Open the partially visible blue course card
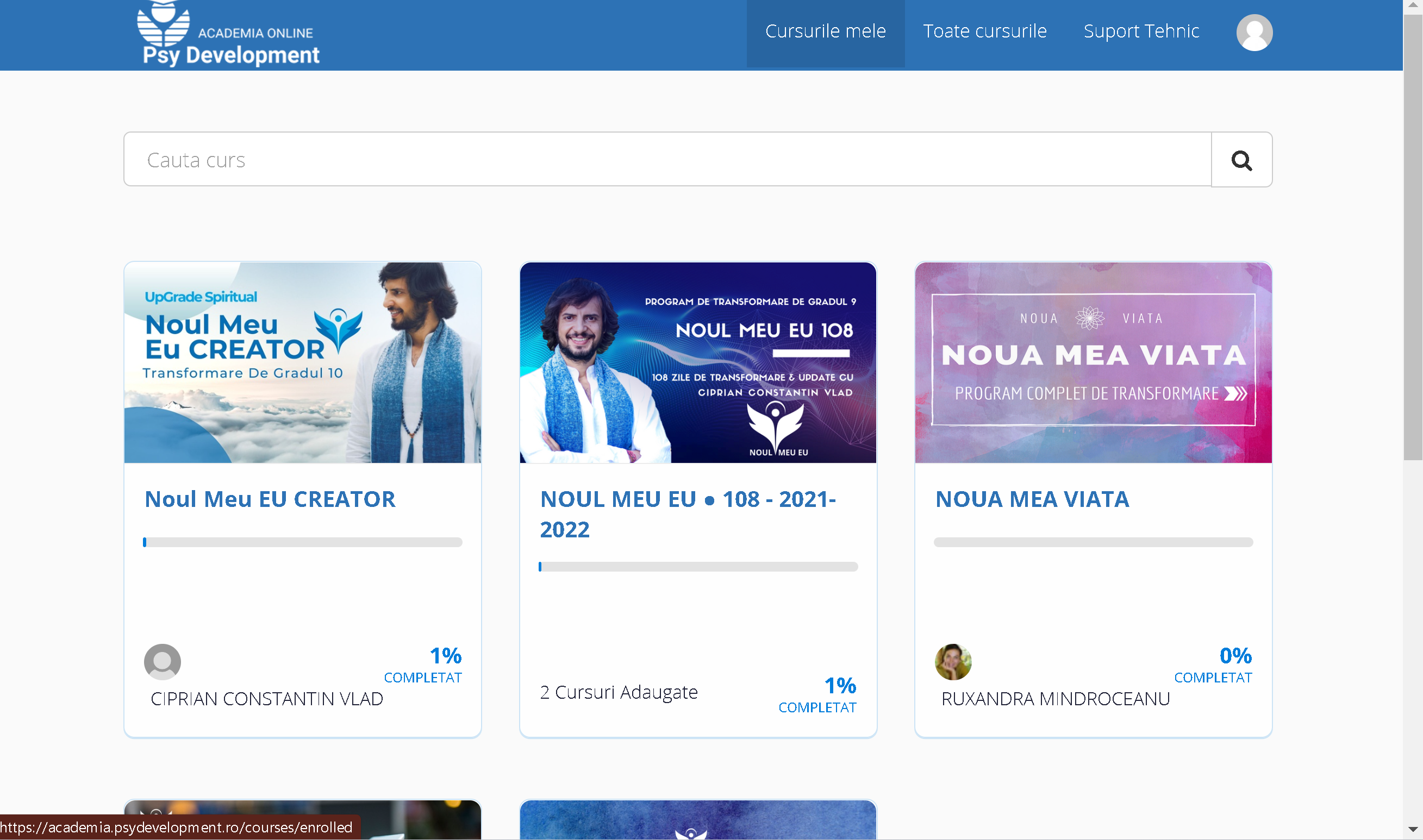1423x840 pixels. pos(697,819)
